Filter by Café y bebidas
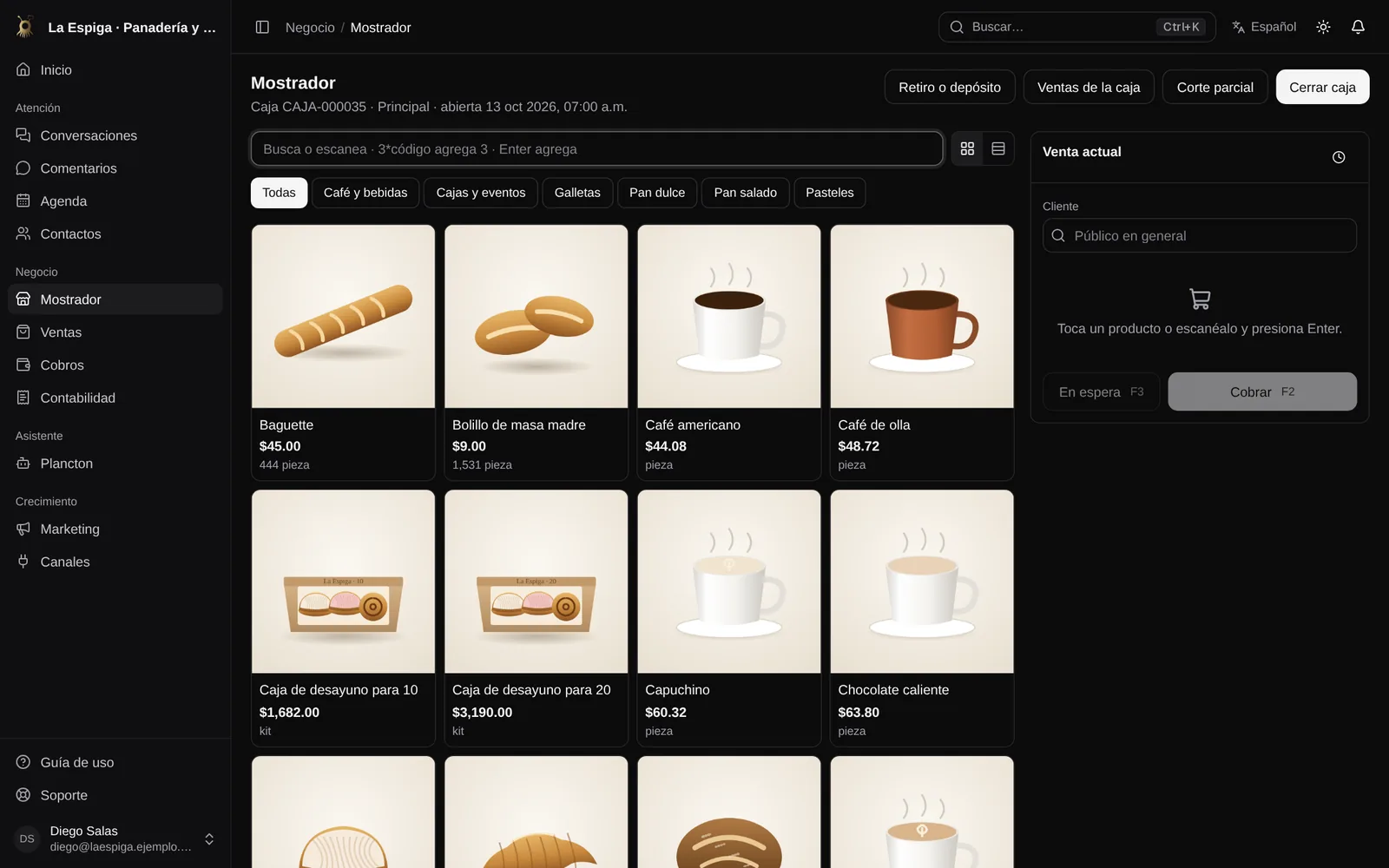1389x868 pixels. click(x=365, y=193)
